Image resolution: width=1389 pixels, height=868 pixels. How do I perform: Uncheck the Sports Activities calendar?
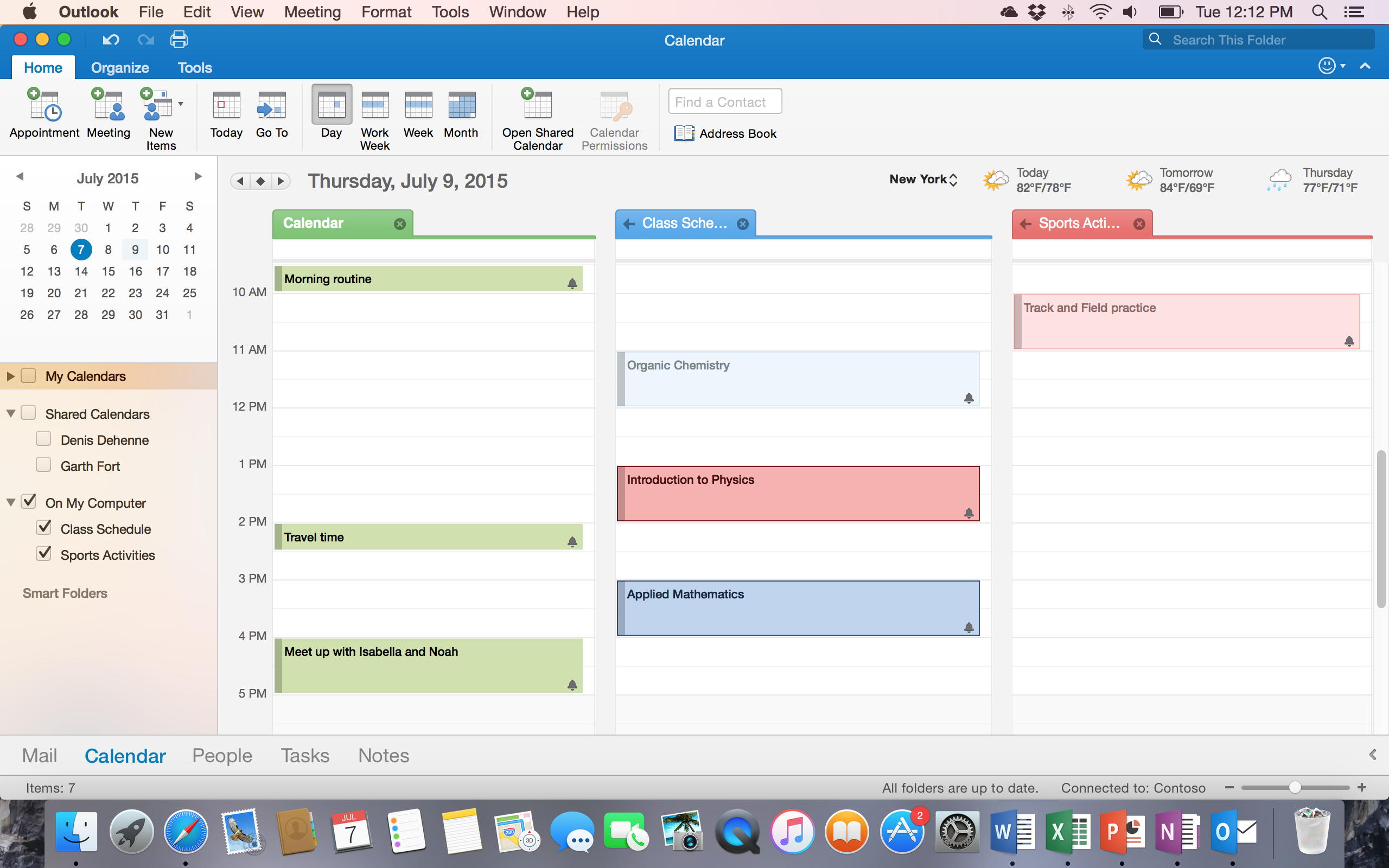(x=43, y=554)
